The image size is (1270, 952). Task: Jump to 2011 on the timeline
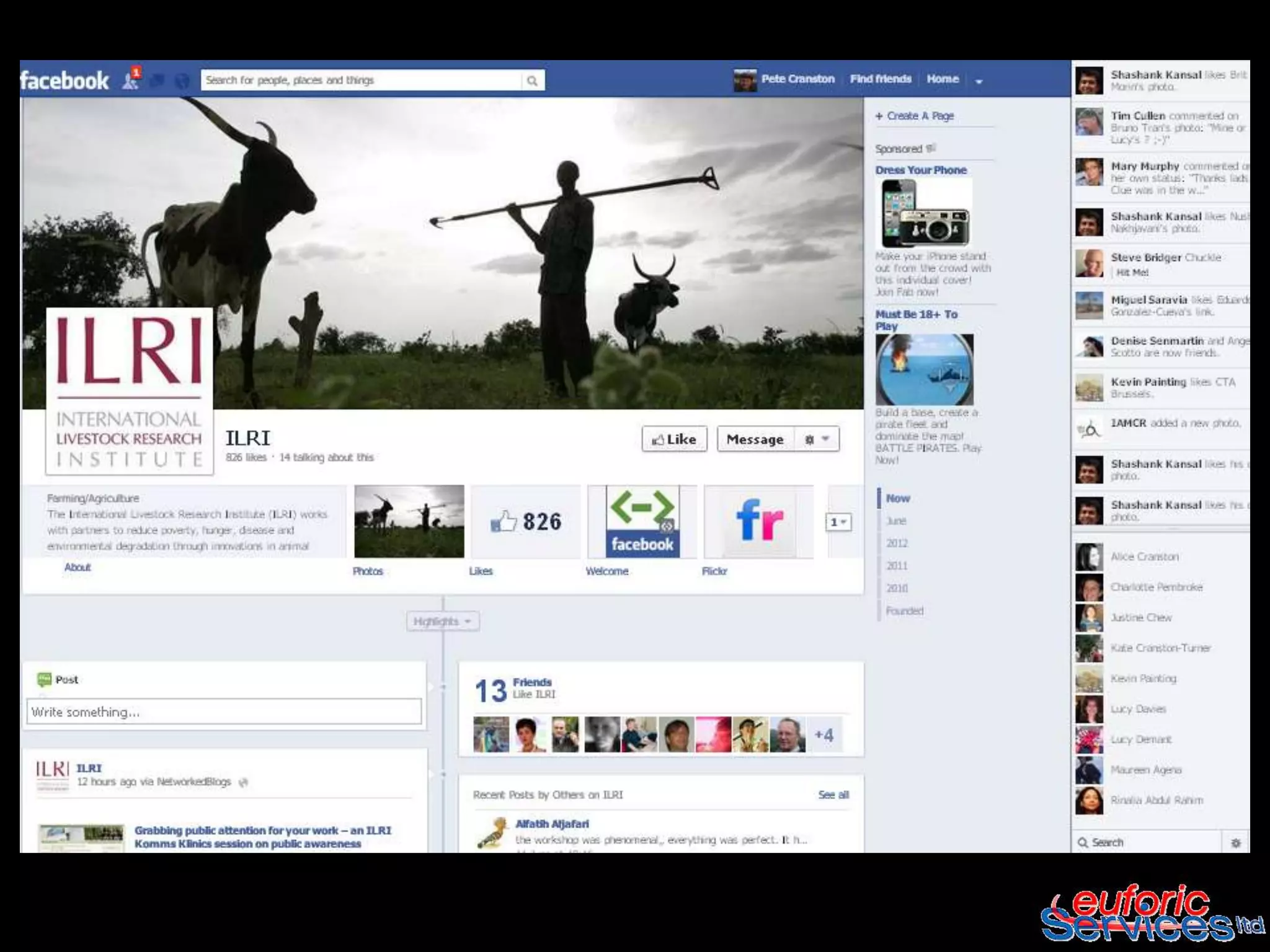pos(897,565)
